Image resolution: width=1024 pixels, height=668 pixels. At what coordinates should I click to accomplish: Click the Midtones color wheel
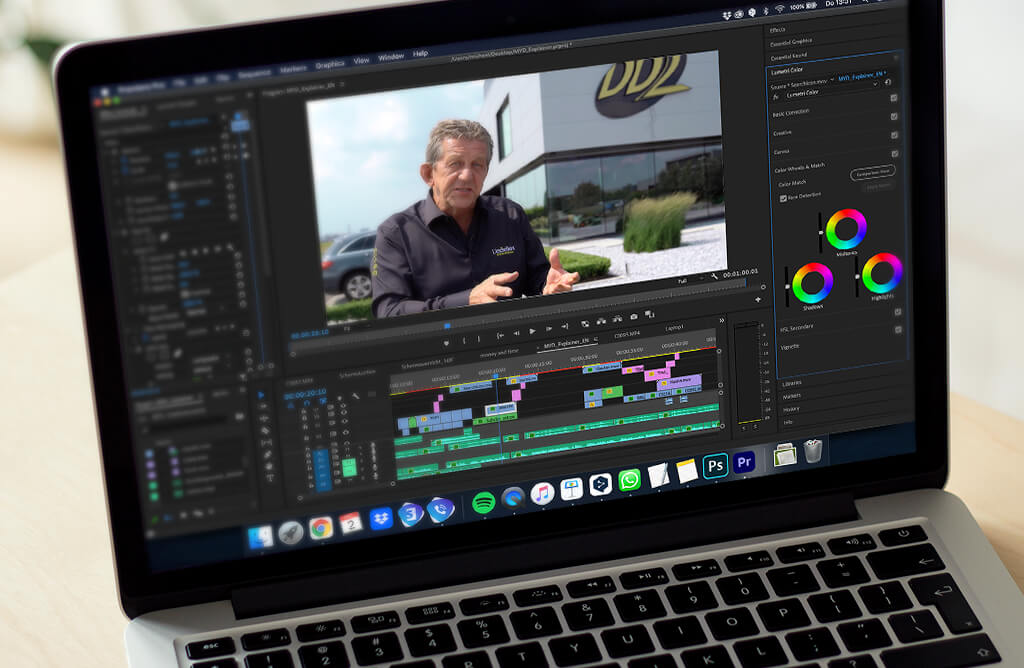pyautogui.click(x=846, y=229)
